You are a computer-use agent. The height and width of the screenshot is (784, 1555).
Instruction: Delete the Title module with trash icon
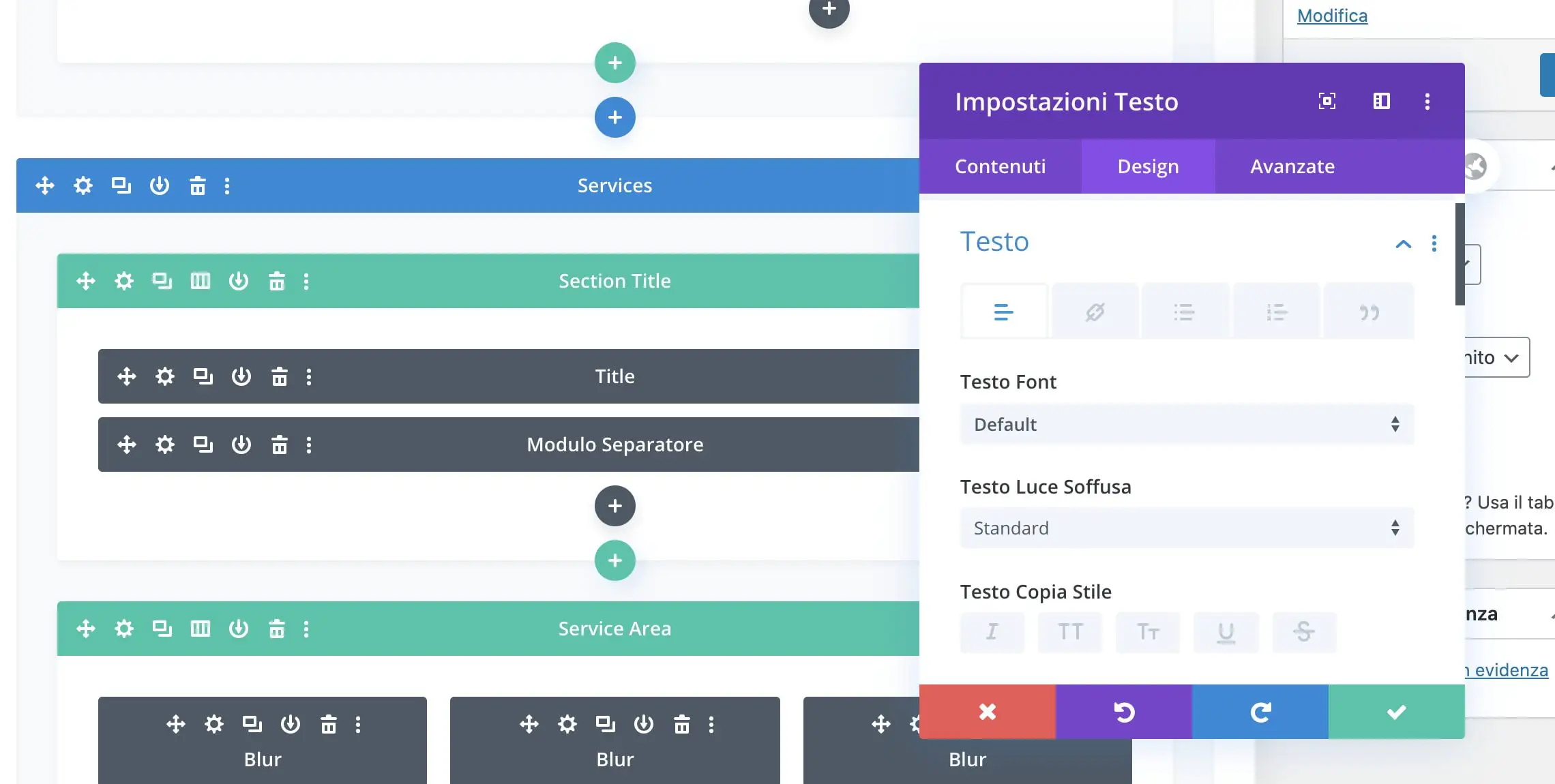(279, 376)
